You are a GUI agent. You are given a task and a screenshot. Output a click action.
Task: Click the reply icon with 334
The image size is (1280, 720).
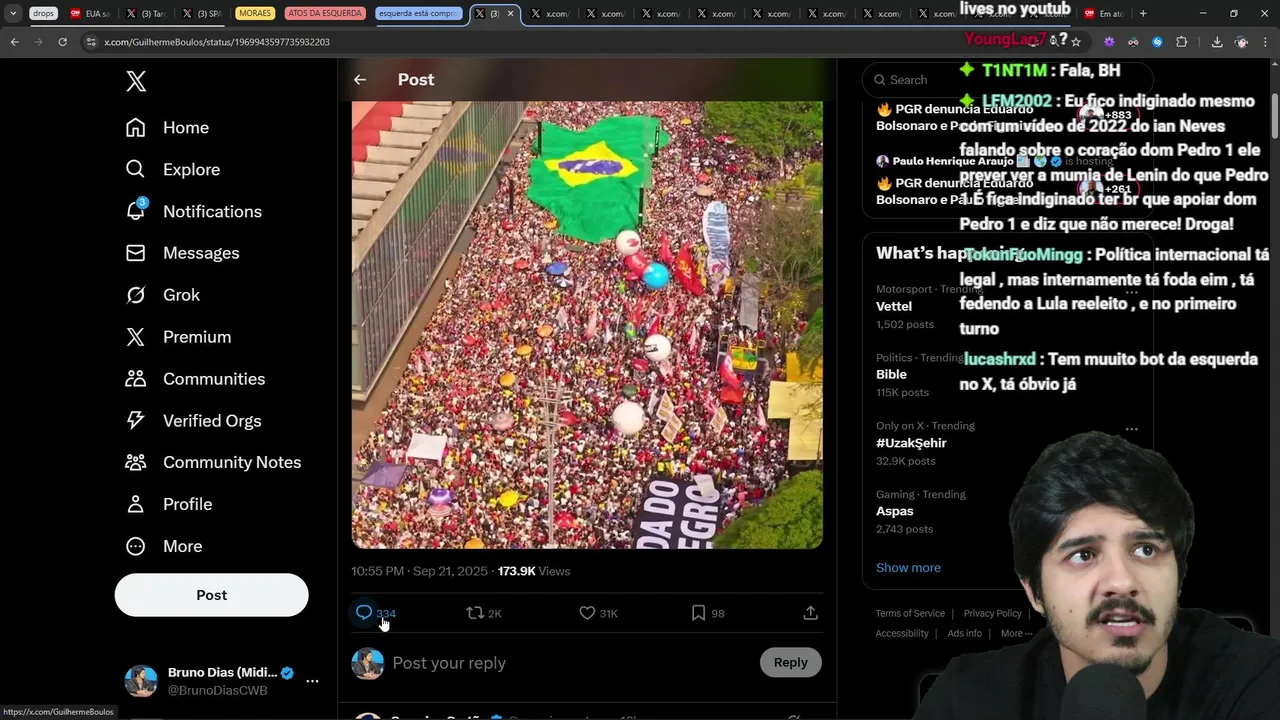point(376,613)
